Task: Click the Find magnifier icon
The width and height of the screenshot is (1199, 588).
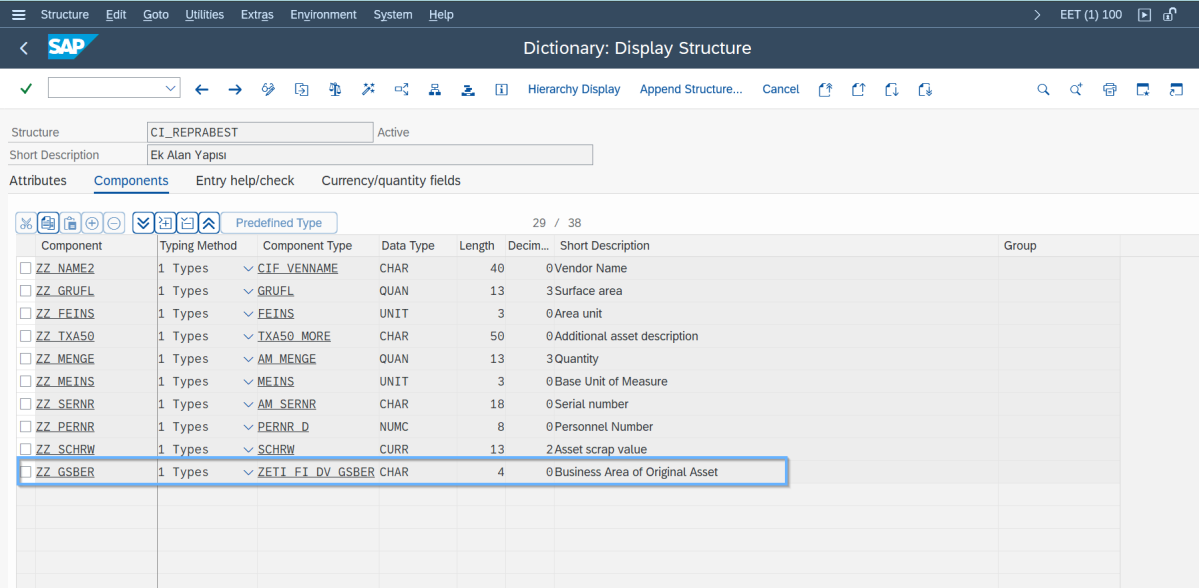Action: pyautogui.click(x=1043, y=89)
